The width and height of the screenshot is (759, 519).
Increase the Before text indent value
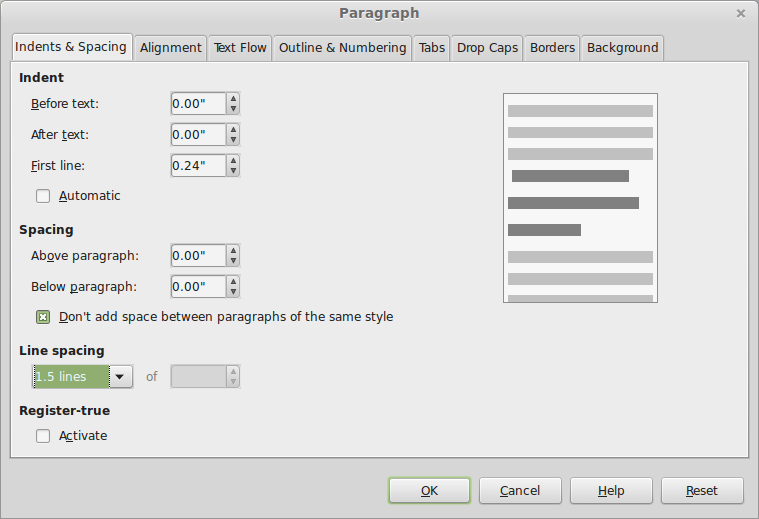(x=233, y=98)
